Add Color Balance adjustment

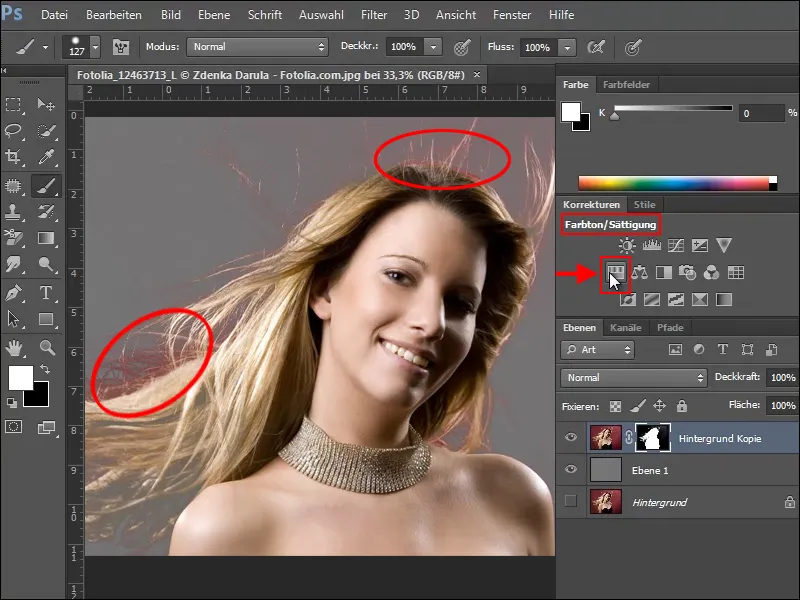pos(640,272)
